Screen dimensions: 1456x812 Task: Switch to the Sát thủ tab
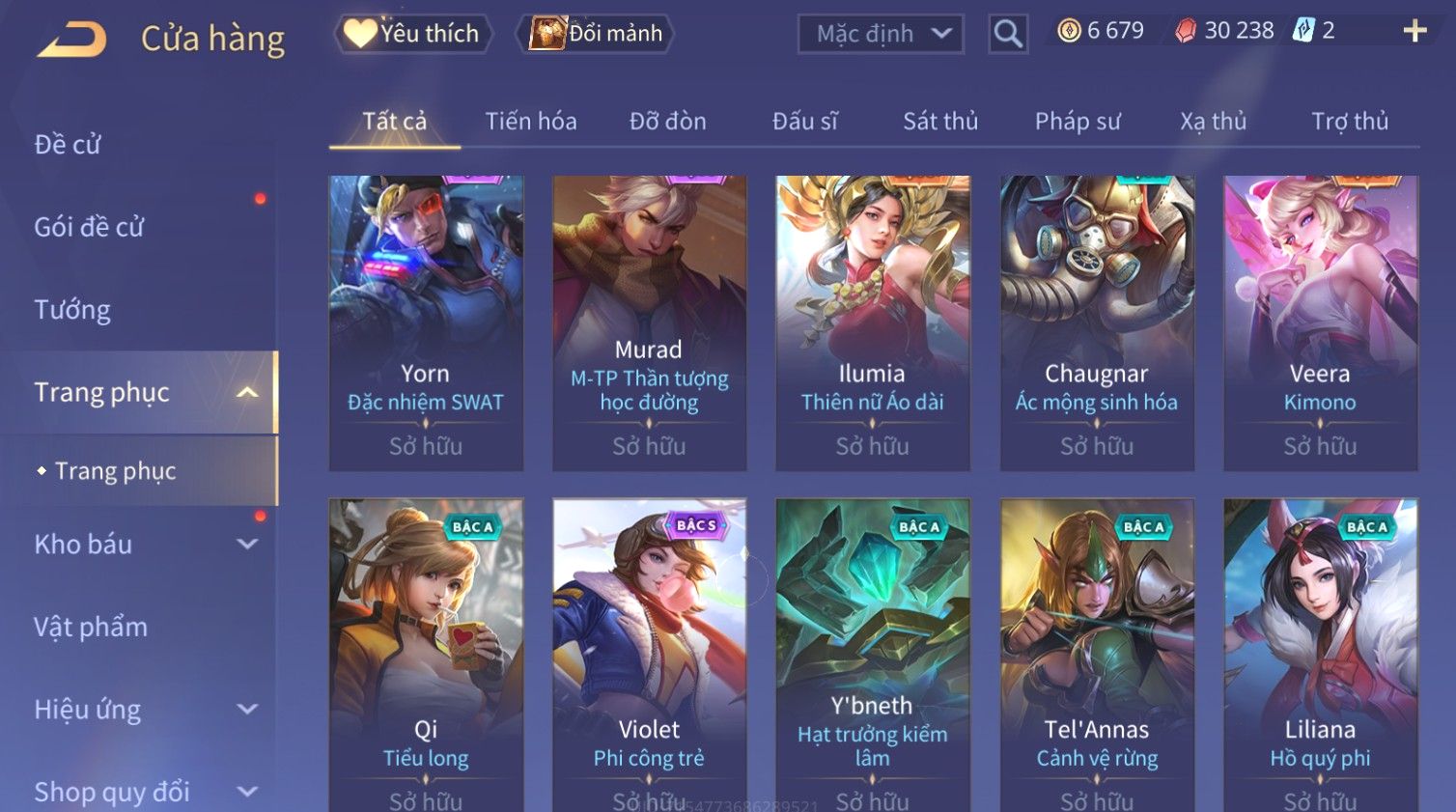(940, 122)
